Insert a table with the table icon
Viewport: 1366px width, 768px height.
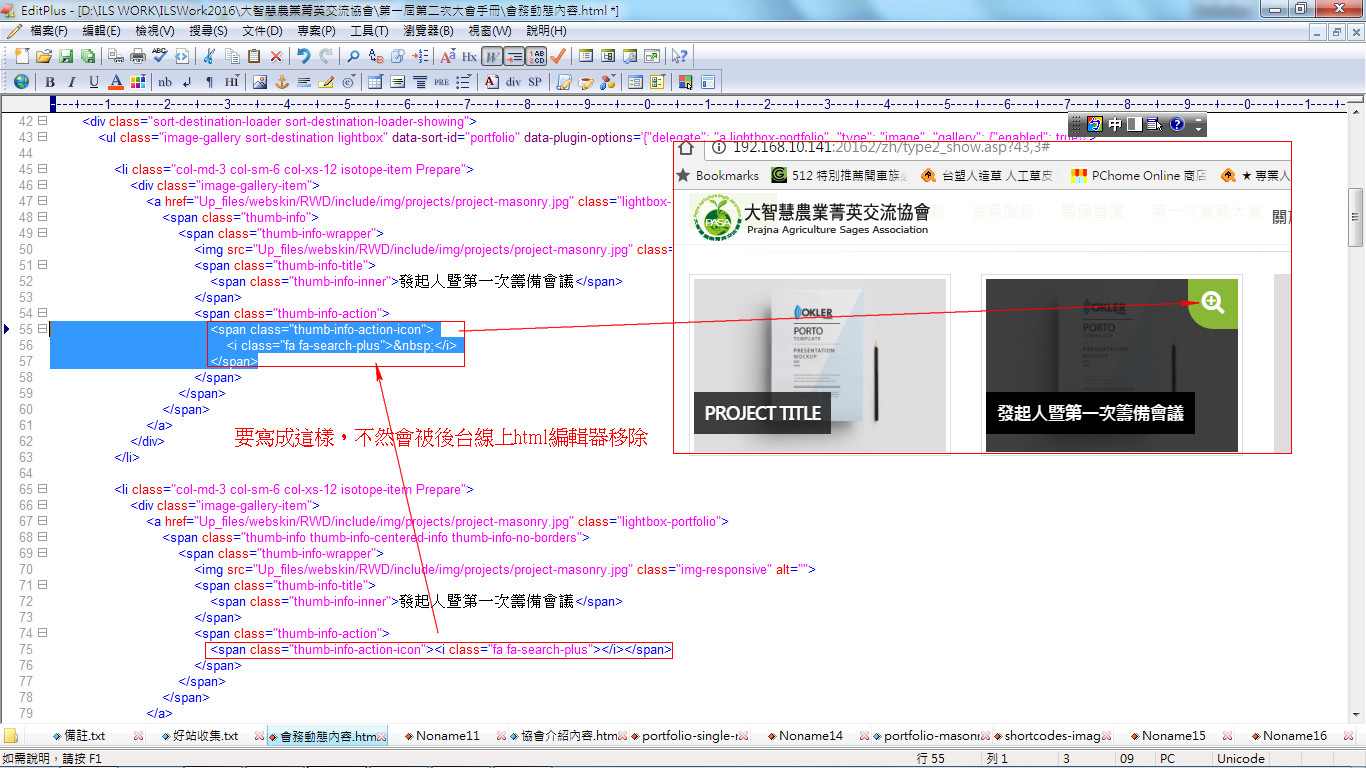pyautogui.click(x=377, y=81)
